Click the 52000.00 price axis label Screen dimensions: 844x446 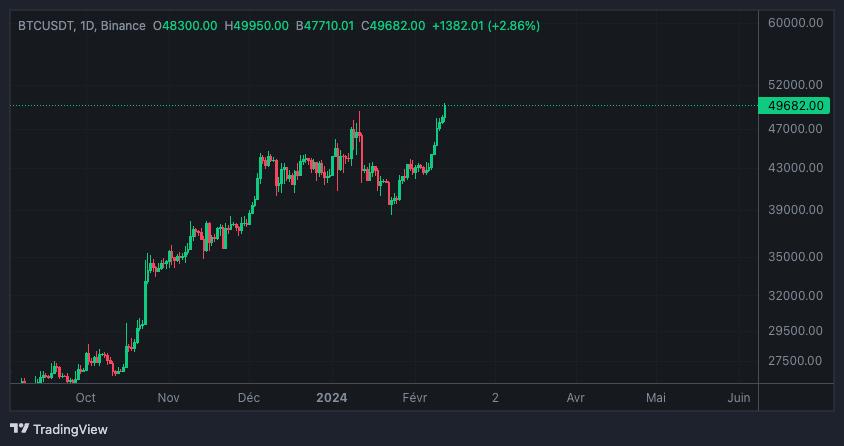pos(796,84)
